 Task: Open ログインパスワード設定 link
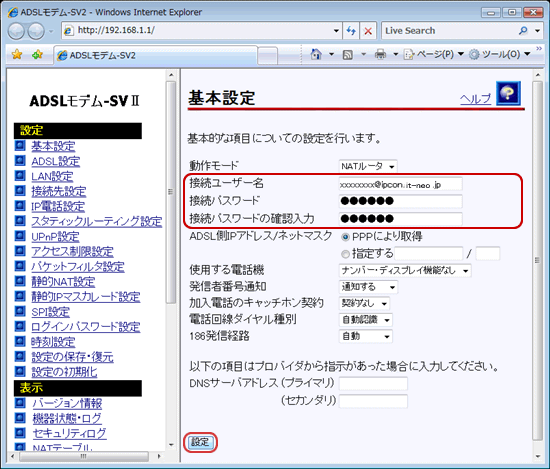(86, 327)
